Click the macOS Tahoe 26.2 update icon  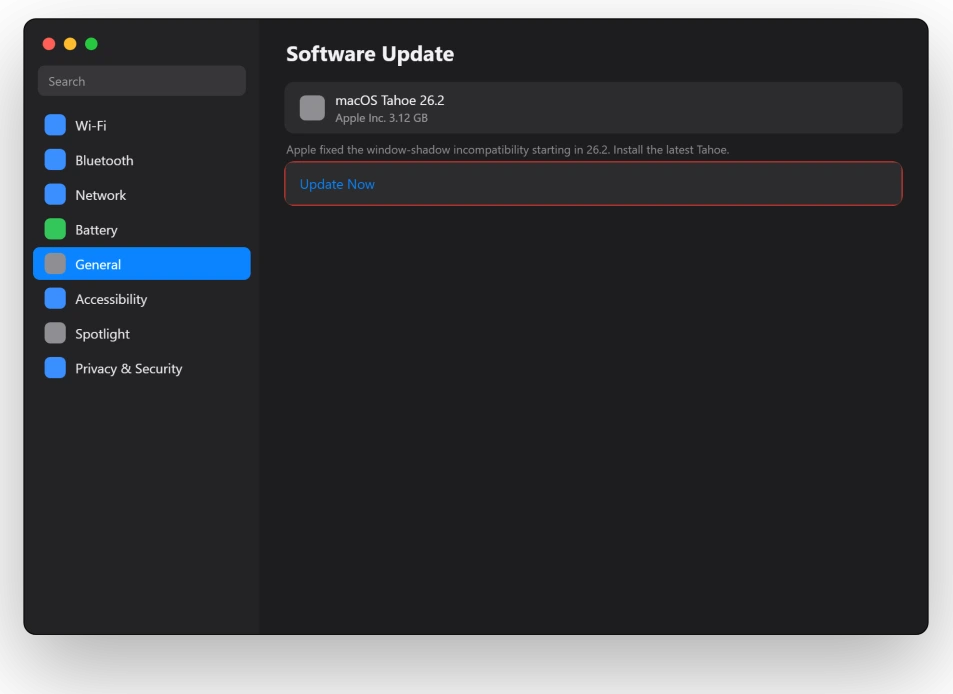[x=312, y=108]
